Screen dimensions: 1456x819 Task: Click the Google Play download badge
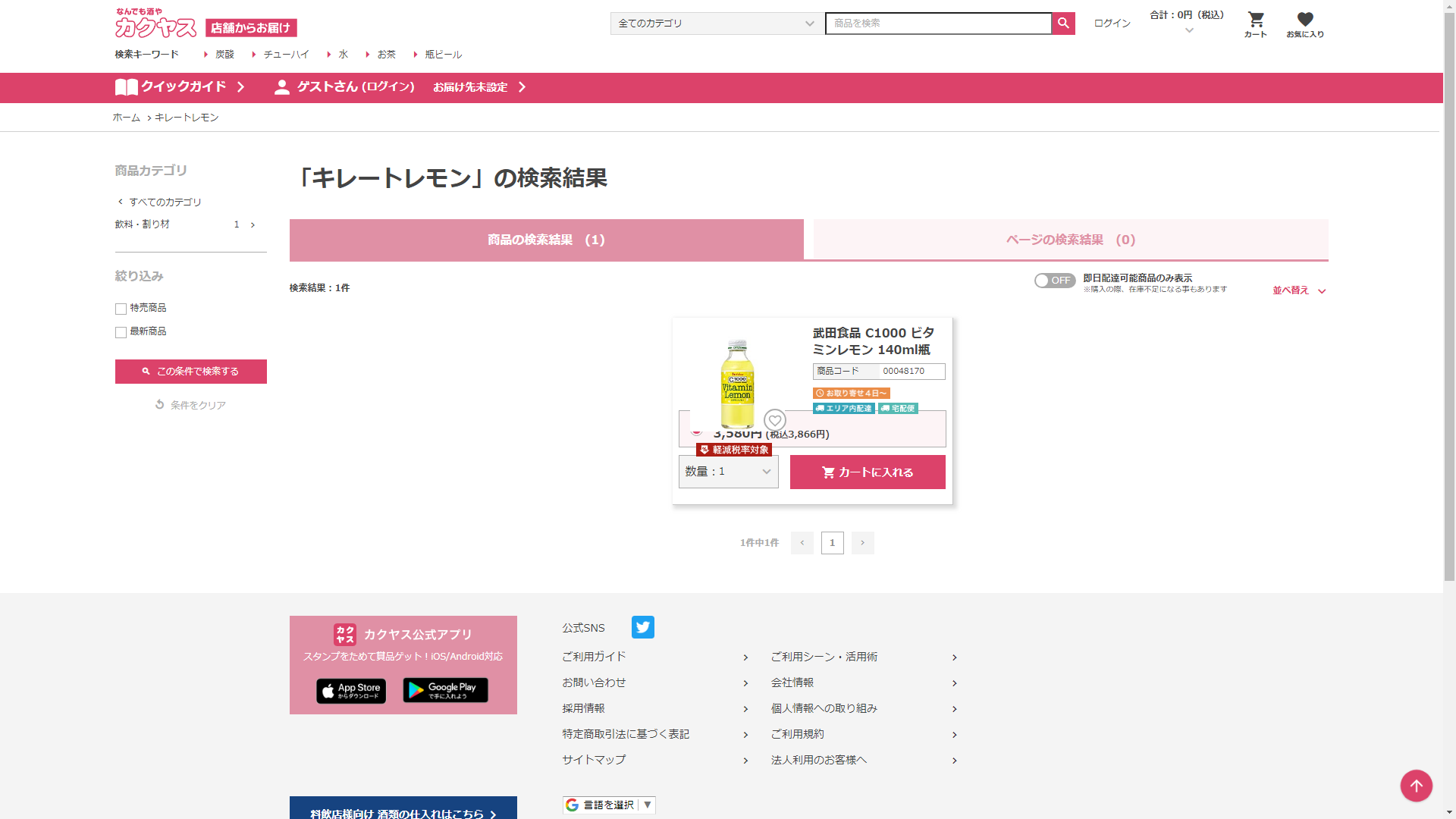445,690
